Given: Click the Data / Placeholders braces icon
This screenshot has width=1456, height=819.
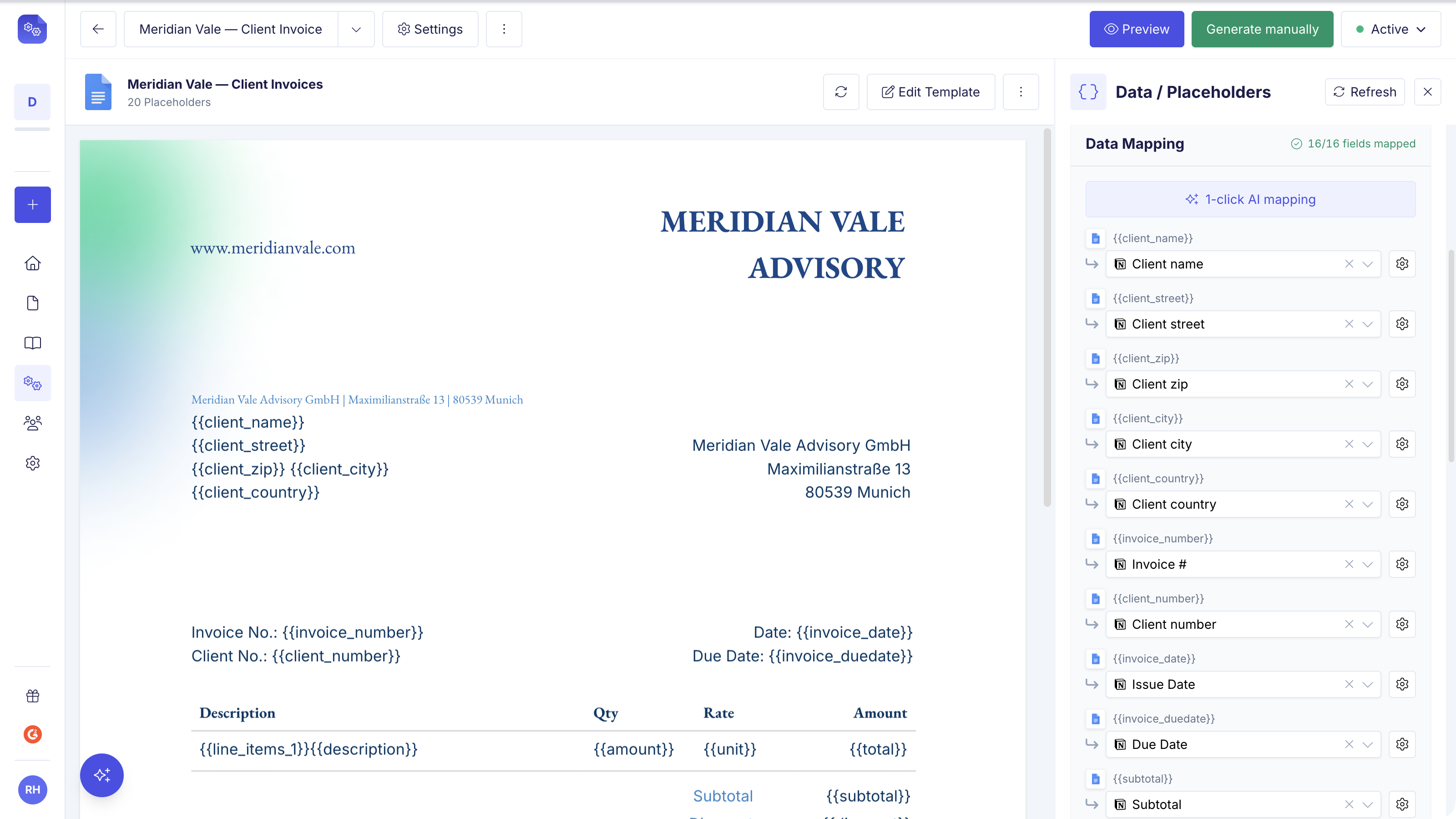Looking at the screenshot, I should click(x=1088, y=91).
